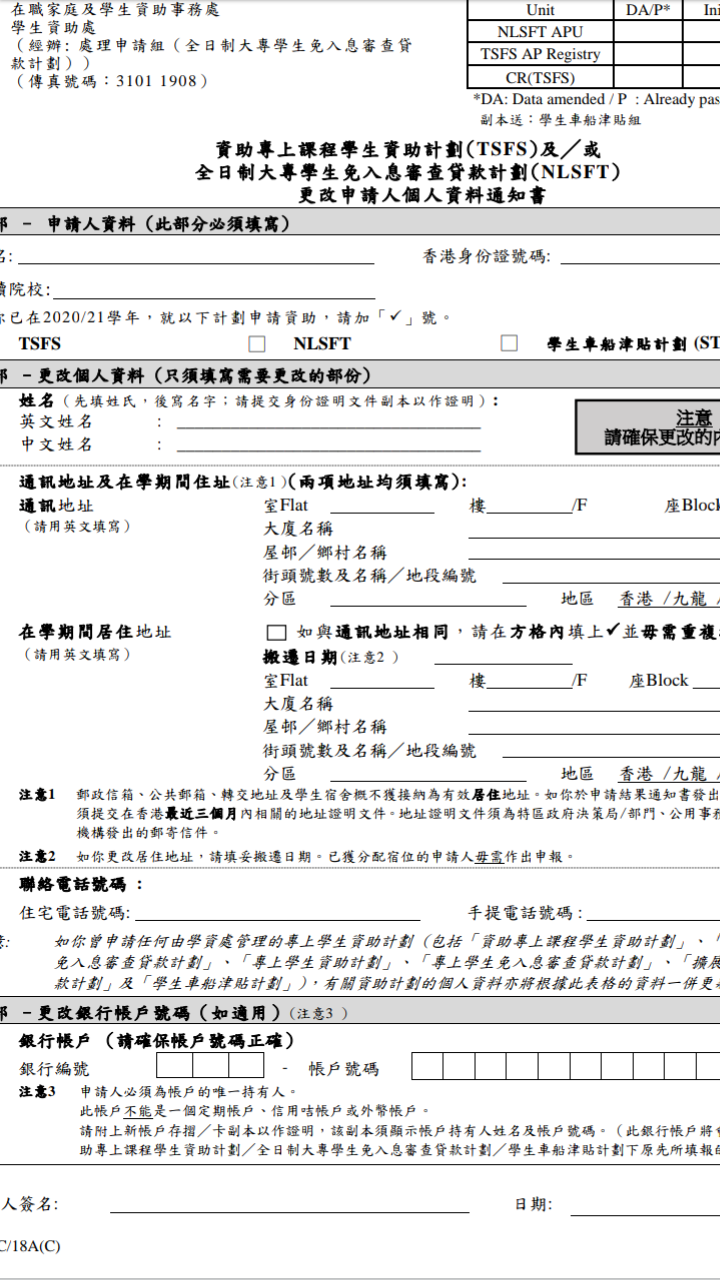The image size is (720, 1280).
Task: Select the empty DA/P* cell for CR(TSFS)
Action: pyautogui.click(x=648, y=77)
